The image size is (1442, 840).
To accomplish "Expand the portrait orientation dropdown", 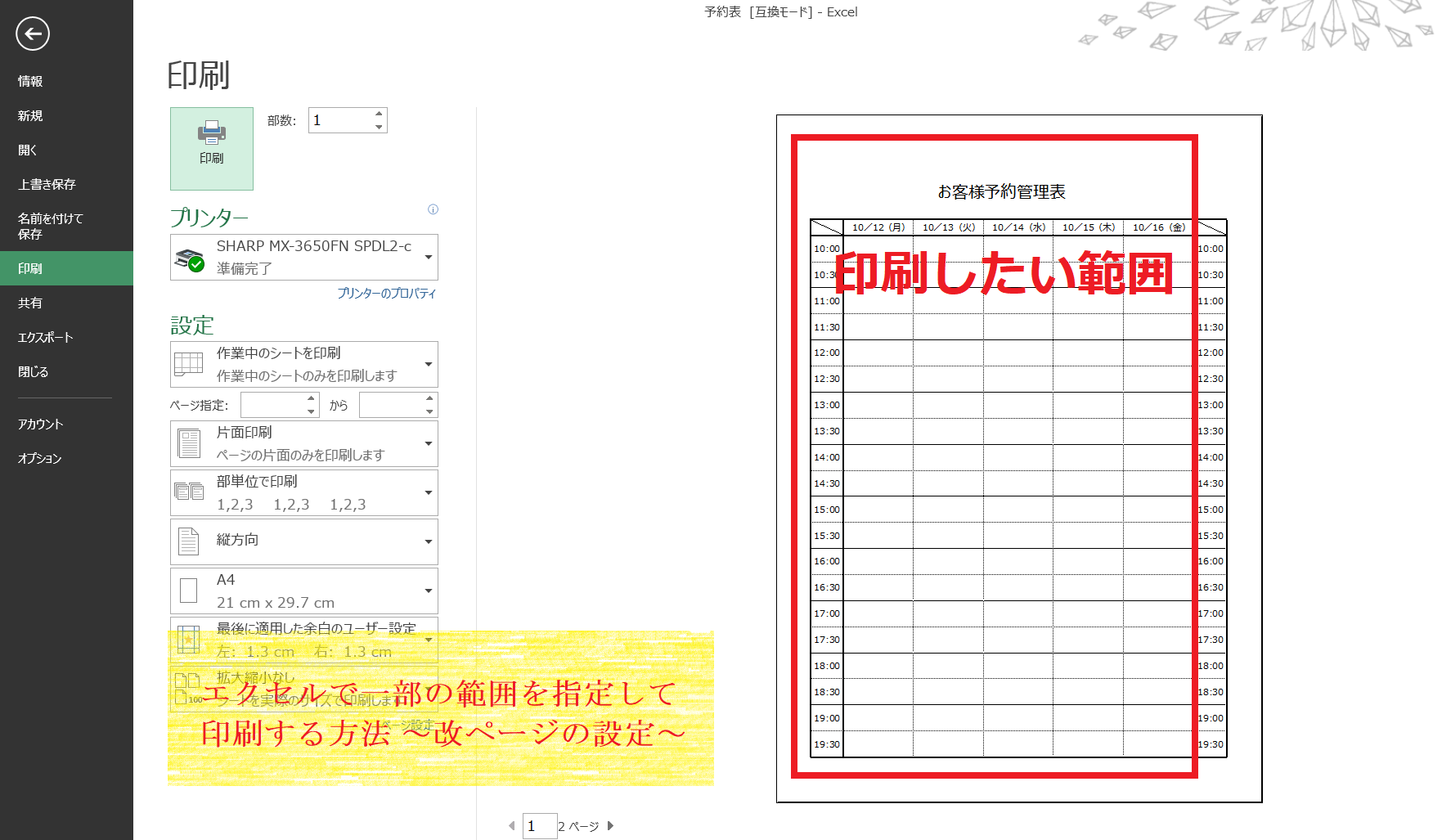I will [x=304, y=541].
